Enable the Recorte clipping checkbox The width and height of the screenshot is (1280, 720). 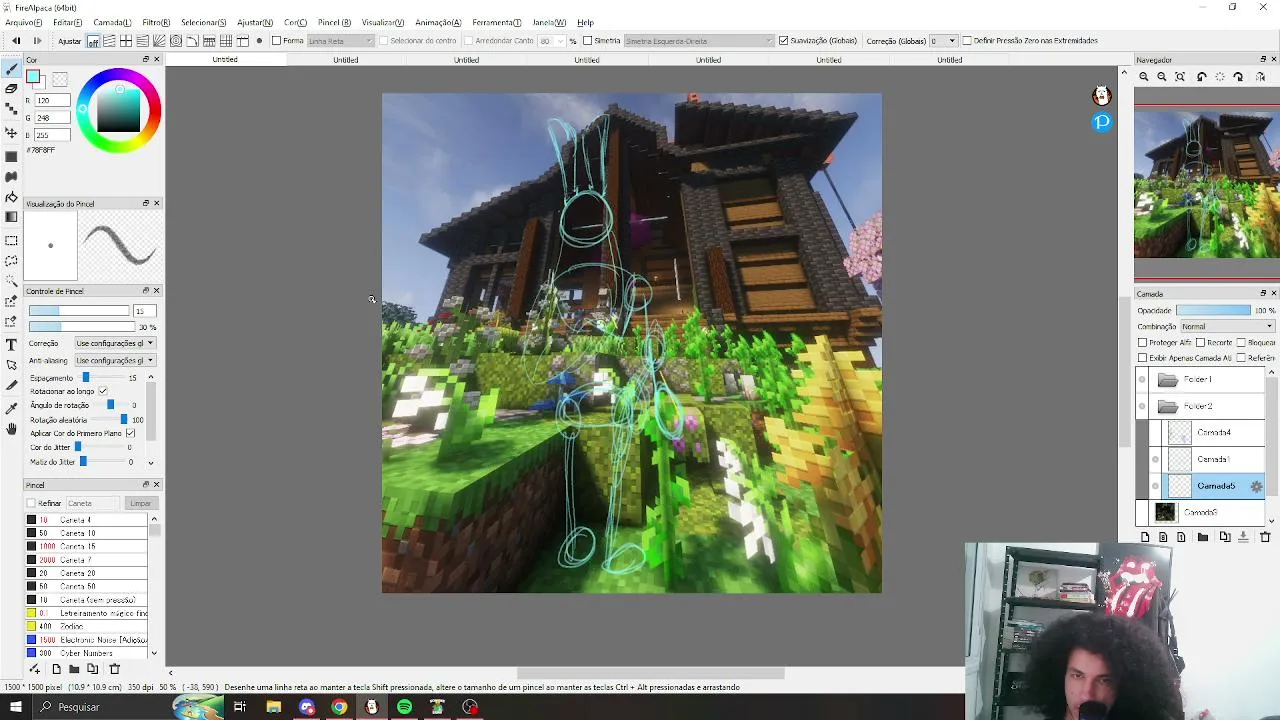coord(1201,343)
